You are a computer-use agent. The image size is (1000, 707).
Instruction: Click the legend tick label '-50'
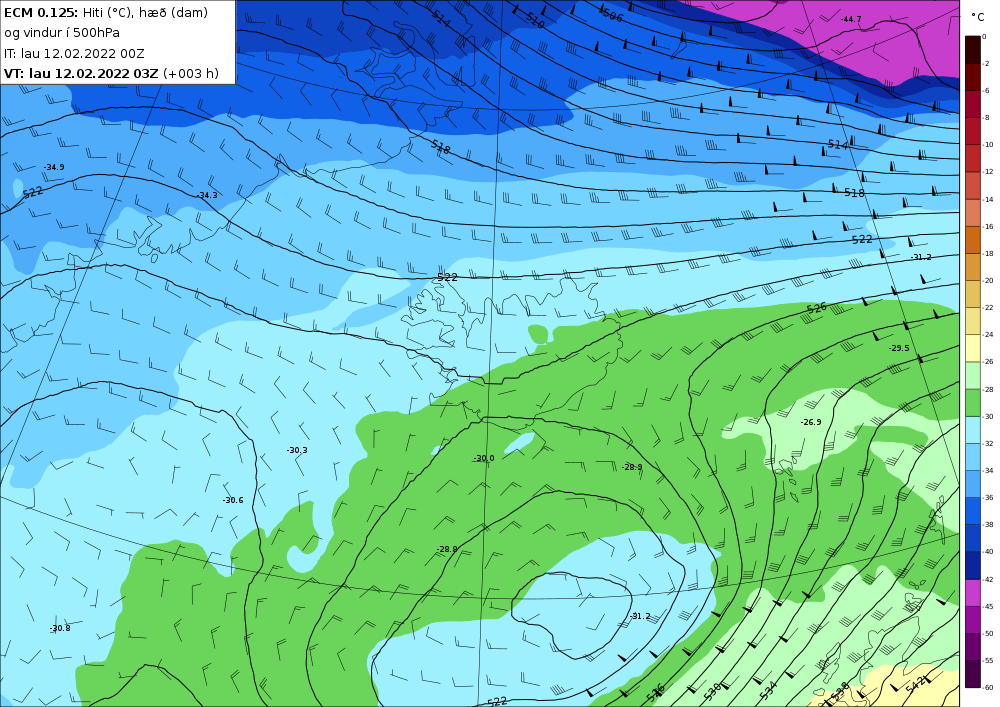pyautogui.click(x=988, y=633)
